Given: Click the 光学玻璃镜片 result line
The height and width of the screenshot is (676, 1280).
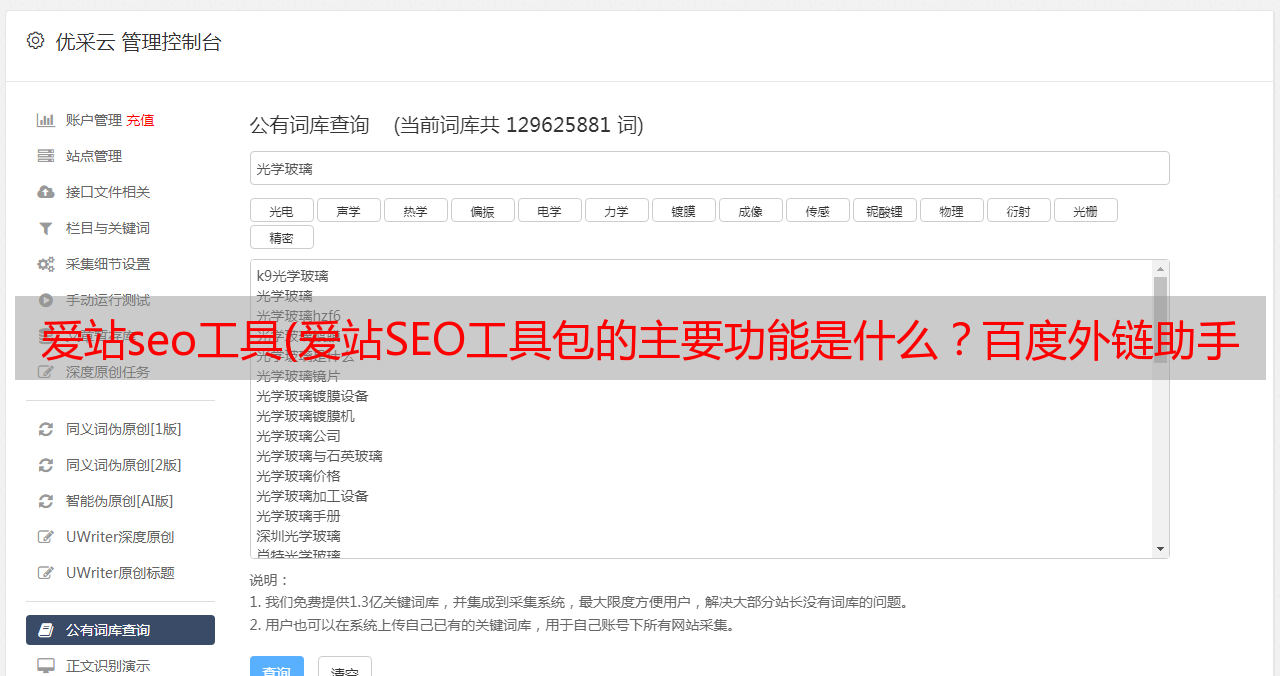Looking at the screenshot, I should (298, 376).
